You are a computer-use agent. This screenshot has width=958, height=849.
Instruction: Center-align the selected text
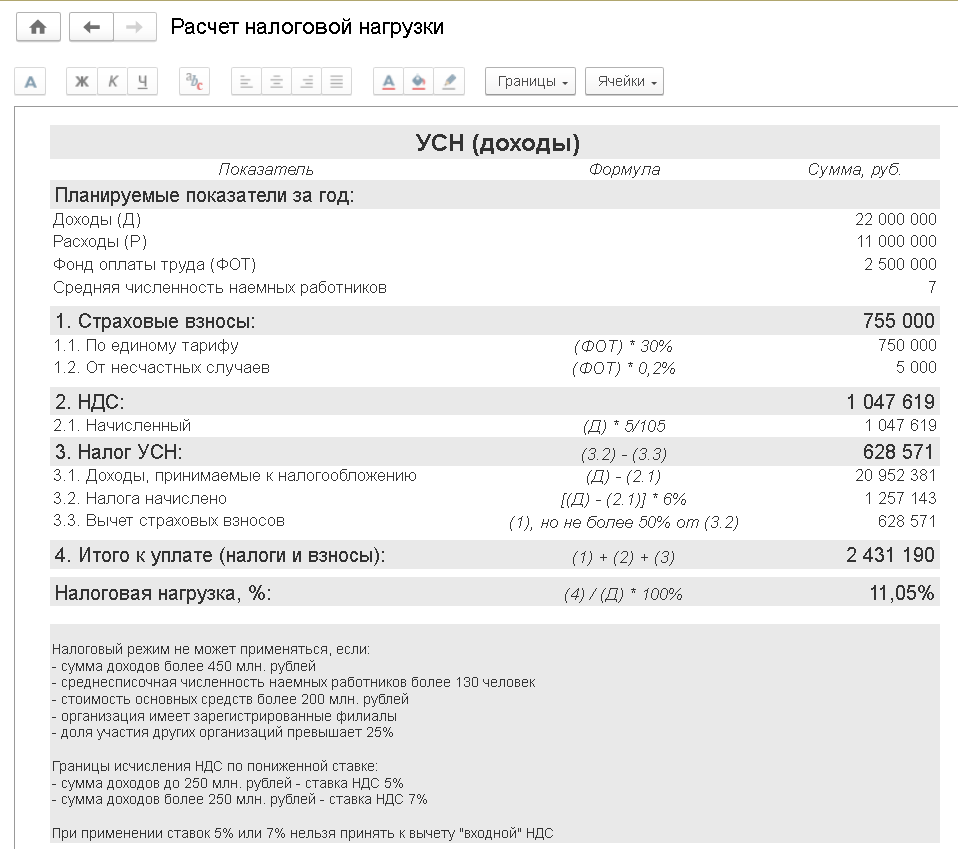click(276, 82)
